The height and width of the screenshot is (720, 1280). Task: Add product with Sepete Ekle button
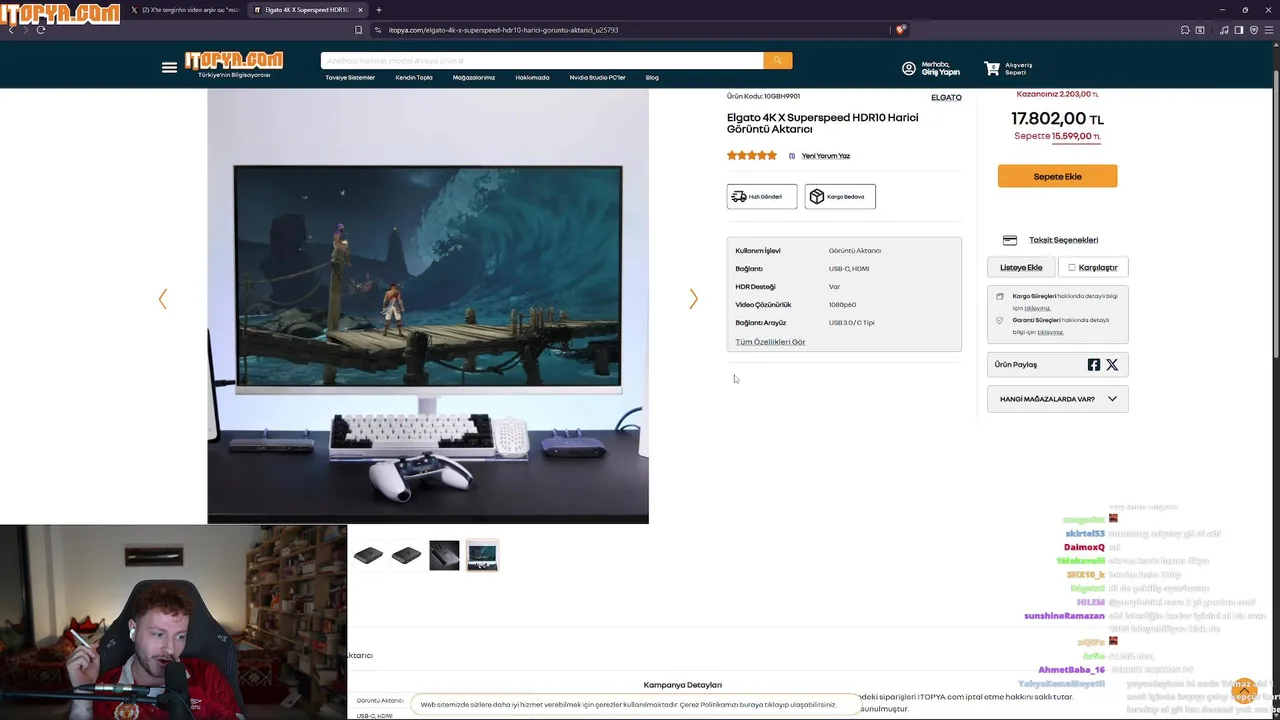click(x=1057, y=176)
